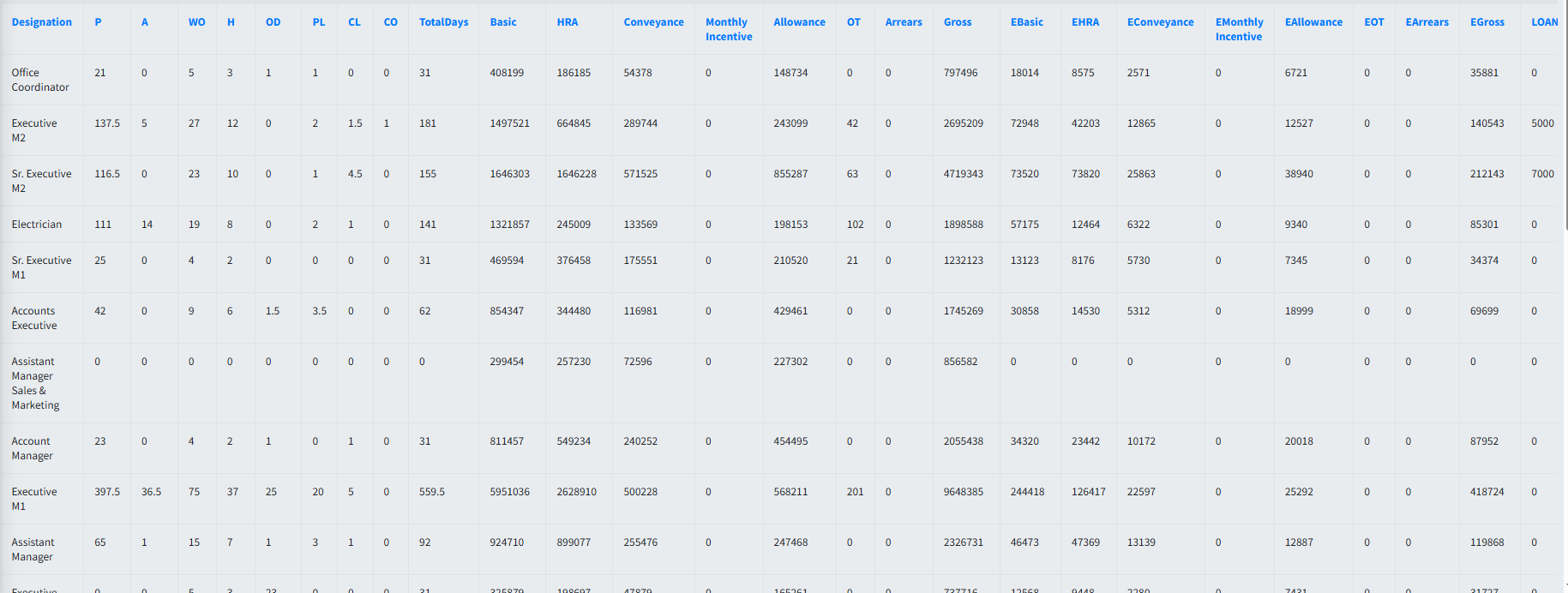Click Basic value 408199

click(x=507, y=73)
